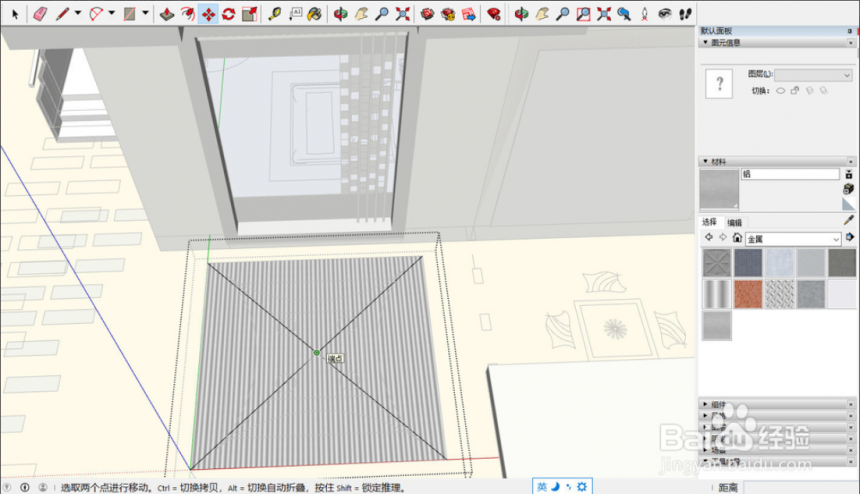Select the corrugated metal swatch
Viewport: 860px width, 494px height.
coord(717,294)
